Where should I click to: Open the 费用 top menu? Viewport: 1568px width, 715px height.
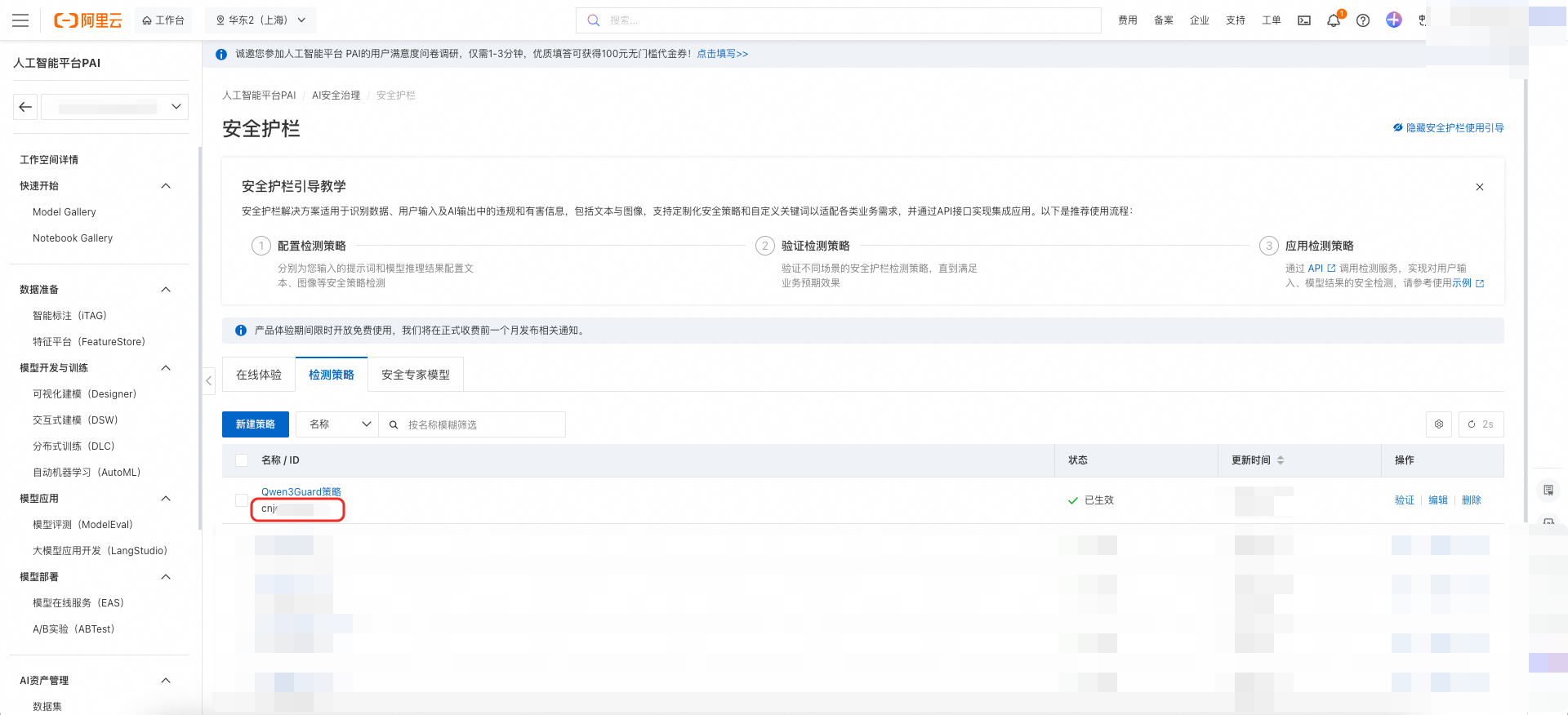point(1128,20)
